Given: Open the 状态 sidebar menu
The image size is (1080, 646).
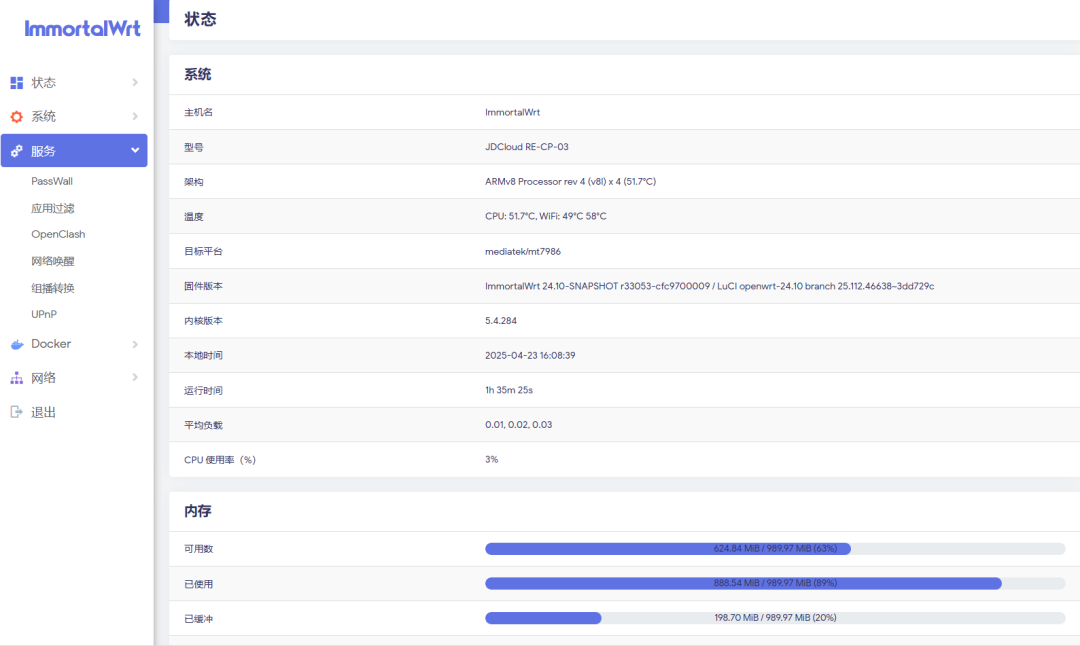Looking at the screenshot, I should 74,83.
